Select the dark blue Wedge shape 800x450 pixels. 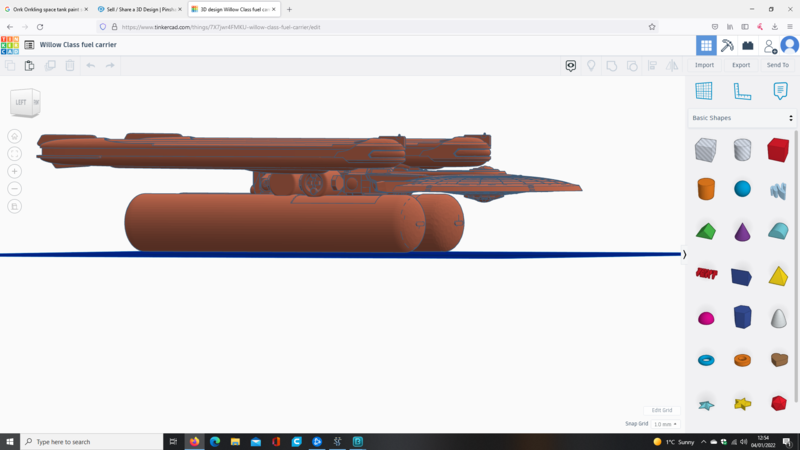coord(741,277)
